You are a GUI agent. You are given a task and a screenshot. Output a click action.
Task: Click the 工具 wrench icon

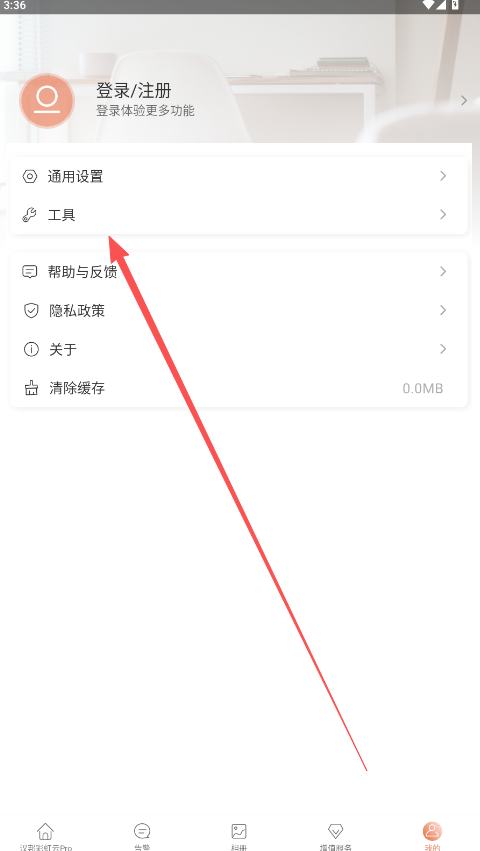click(x=30, y=215)
